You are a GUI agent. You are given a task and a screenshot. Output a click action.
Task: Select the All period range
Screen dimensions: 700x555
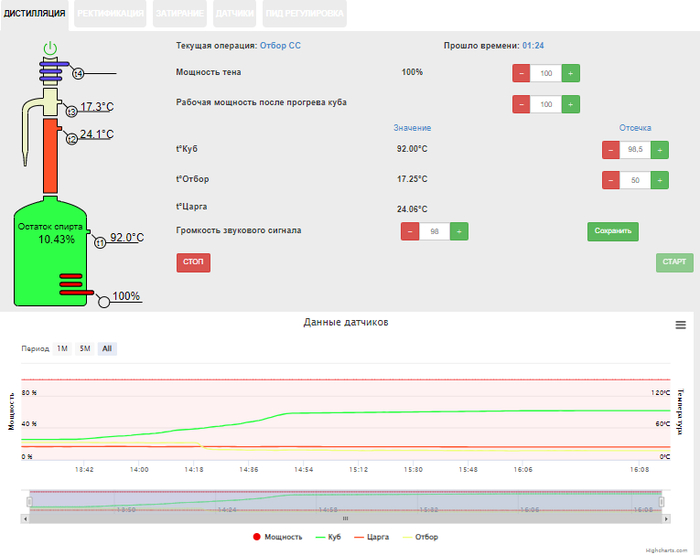107,349
